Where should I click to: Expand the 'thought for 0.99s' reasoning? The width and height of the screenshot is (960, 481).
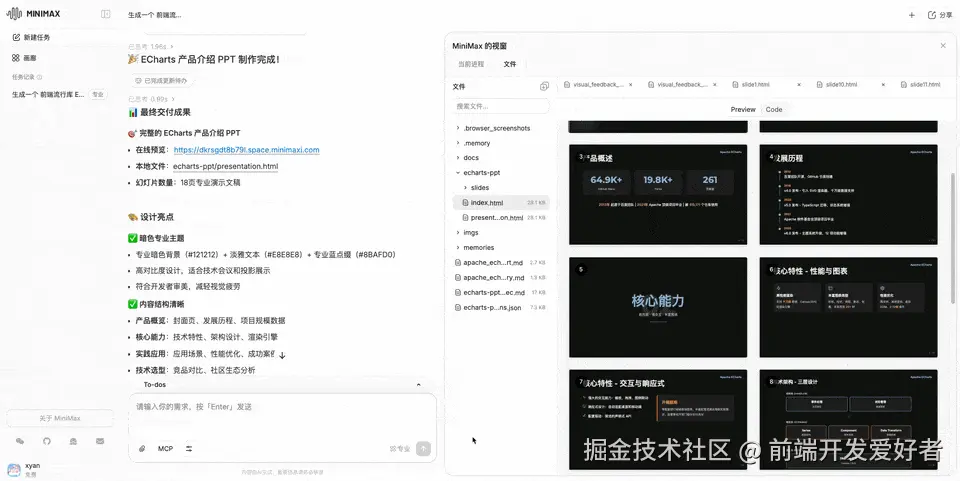tap(152, 99)
